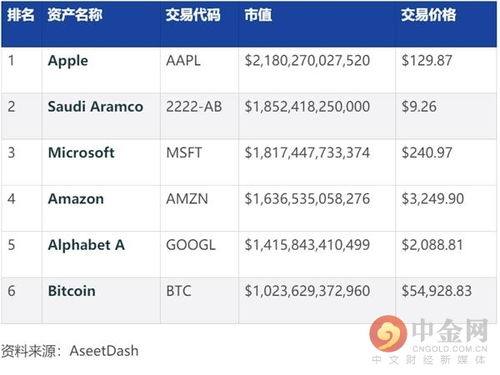Open the Bitcoin asset entry
The height and width of the screenshot is (375, 500).
[72, 291]
